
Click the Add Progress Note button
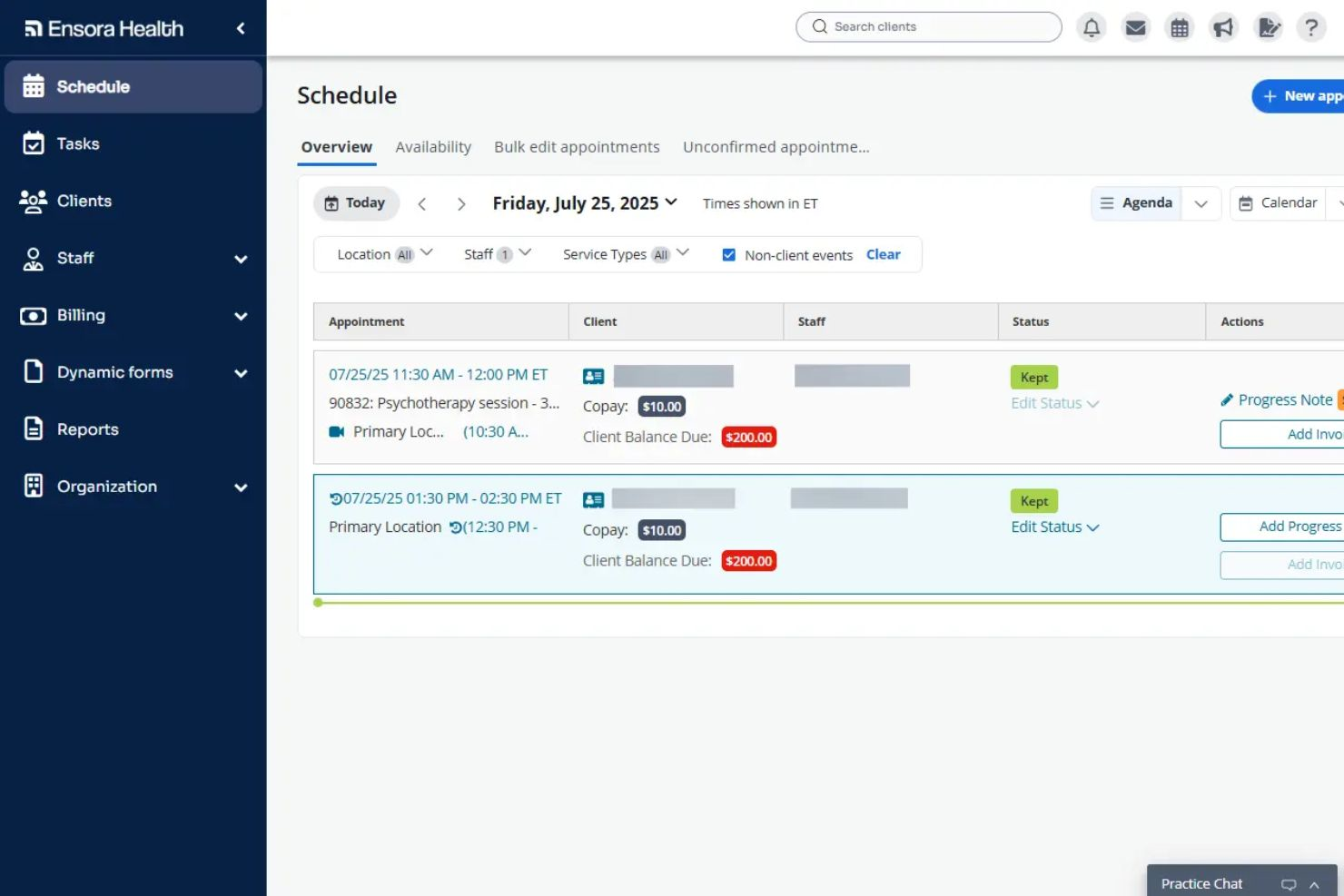click(1282, 527)
